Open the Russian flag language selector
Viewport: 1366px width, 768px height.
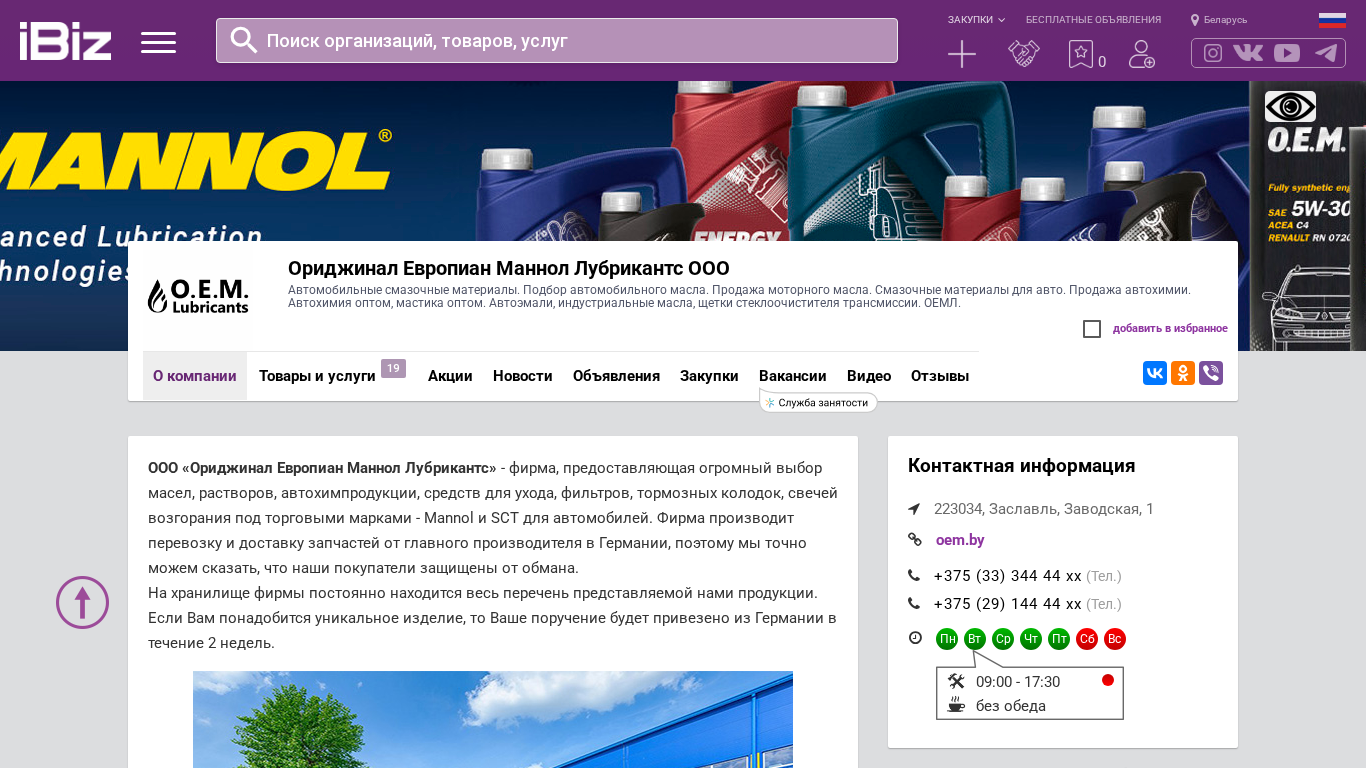[x=1332, y=20]
